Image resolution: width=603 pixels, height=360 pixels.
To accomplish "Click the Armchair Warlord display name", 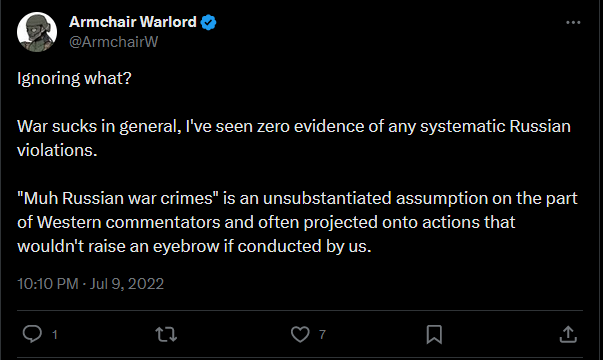I will click(133, 22).
